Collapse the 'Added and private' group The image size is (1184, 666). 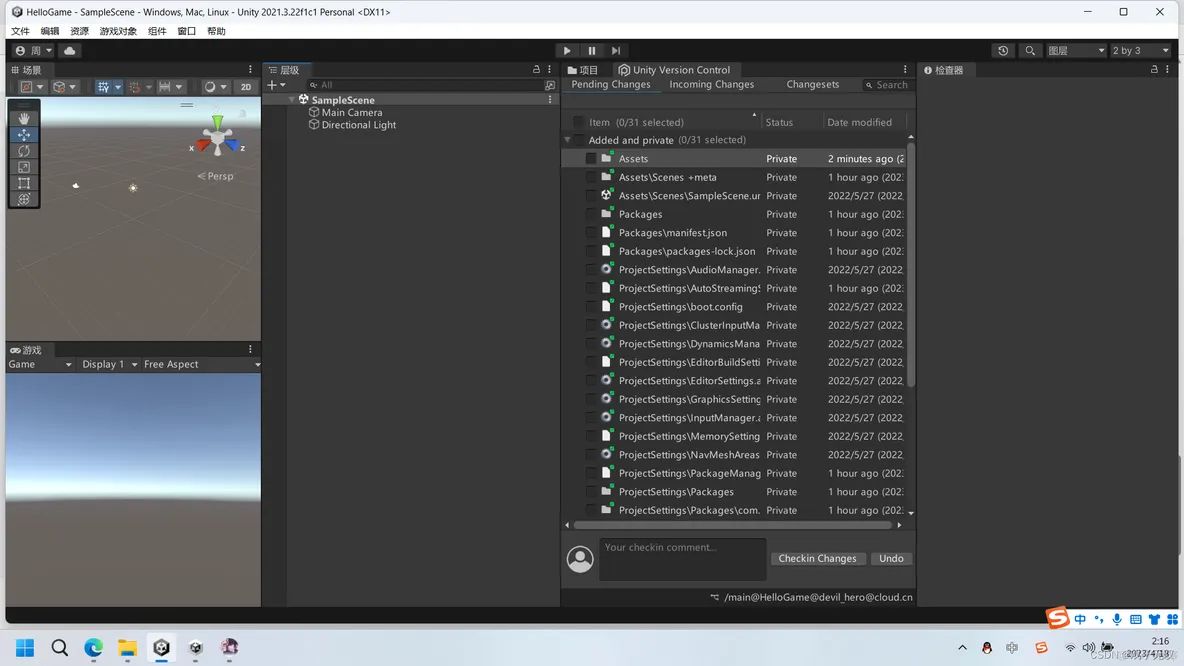[568, 140]
